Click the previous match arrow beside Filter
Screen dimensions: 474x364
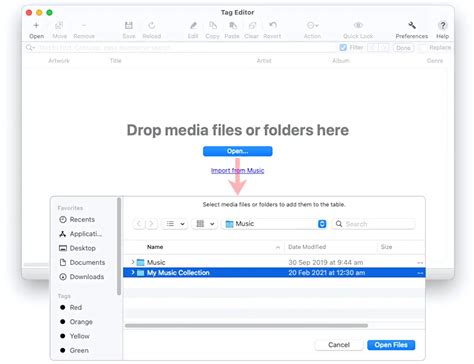[x=372, y=48]
